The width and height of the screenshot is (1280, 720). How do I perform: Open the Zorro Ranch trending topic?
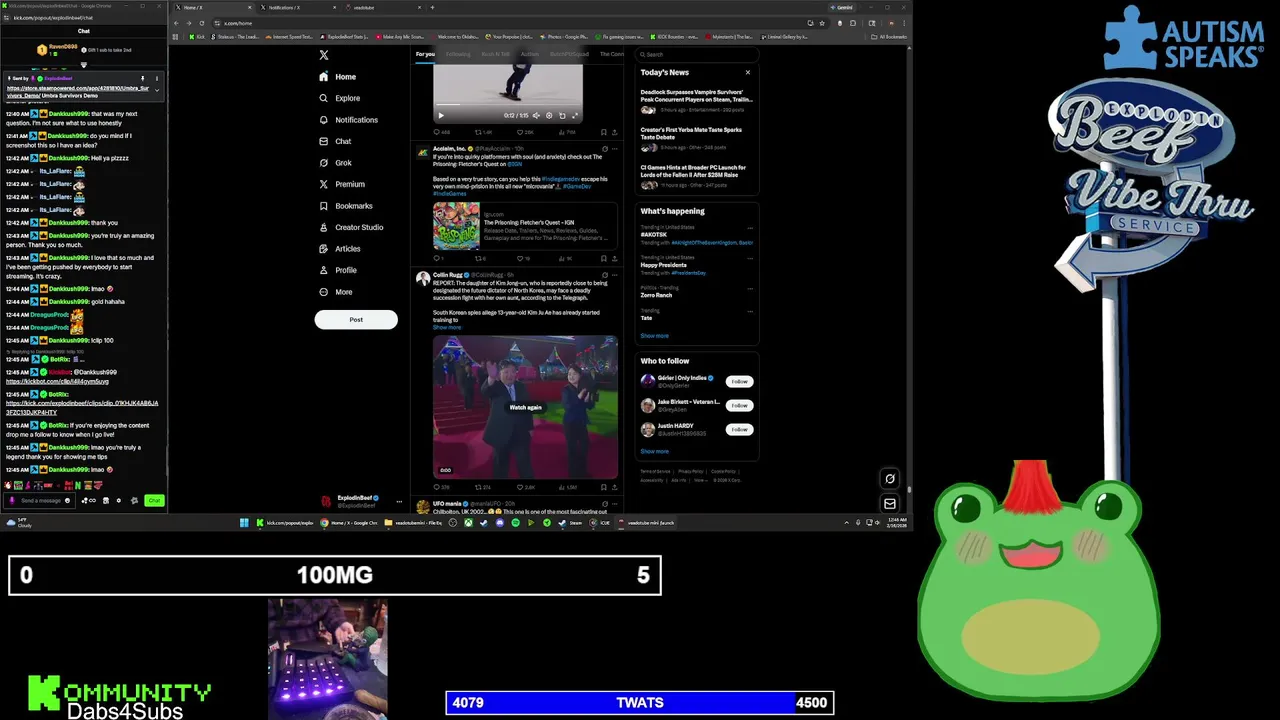696,292
